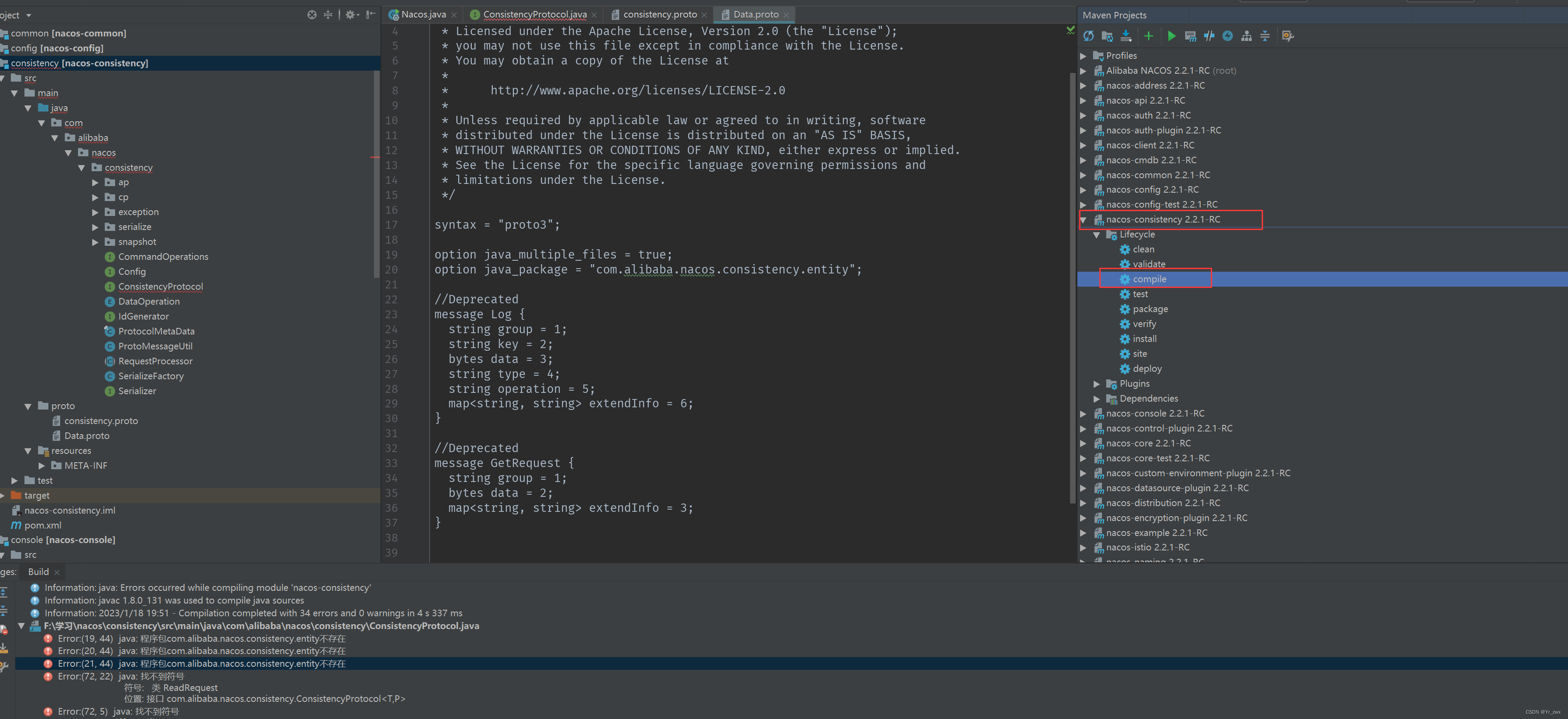The width and height of the screenshot is (1568, 719).
Task: Click Show Dependencies diagram icon
Action: point(1247,36)
